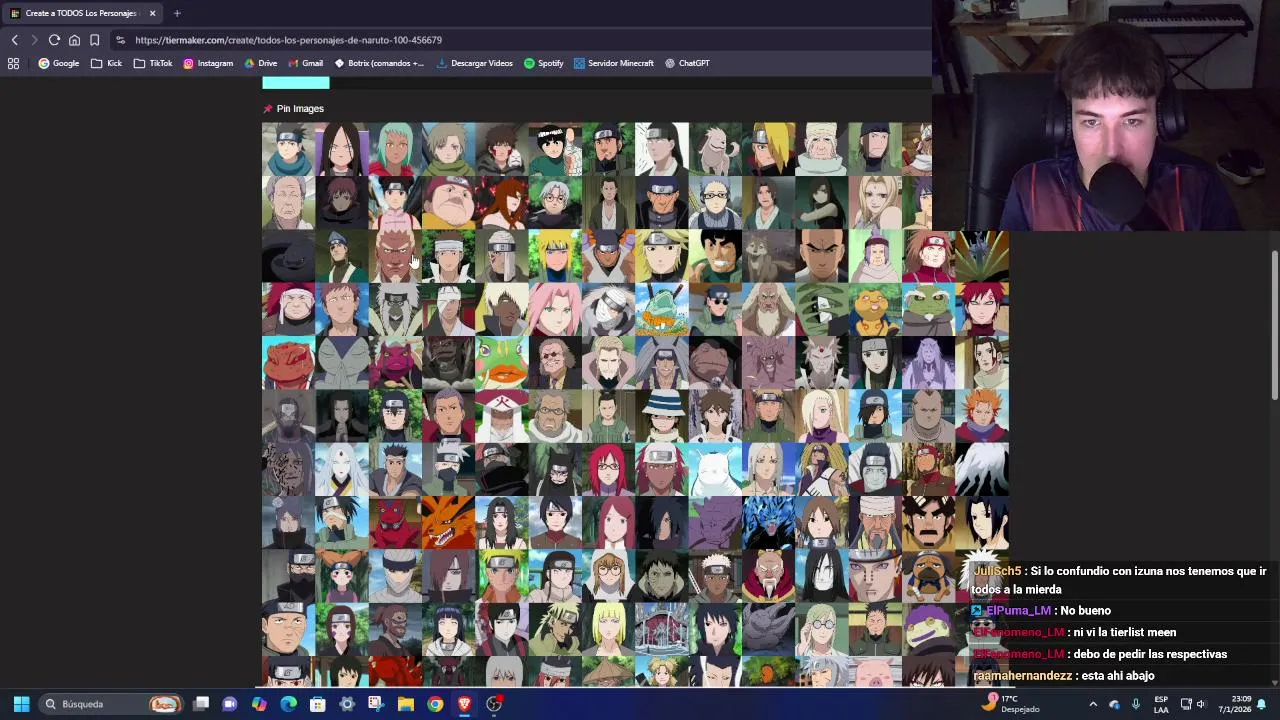
Task: Launch Snipping Tool from taskbar
Action: pyautogui.click(x=376, y=704)
